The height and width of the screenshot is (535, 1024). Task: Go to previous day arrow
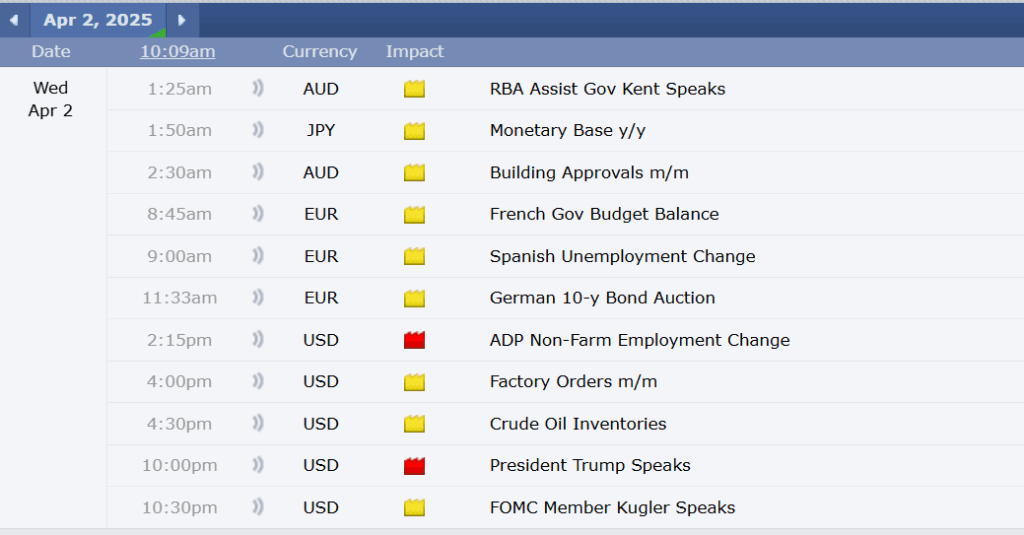click(13, 20)
